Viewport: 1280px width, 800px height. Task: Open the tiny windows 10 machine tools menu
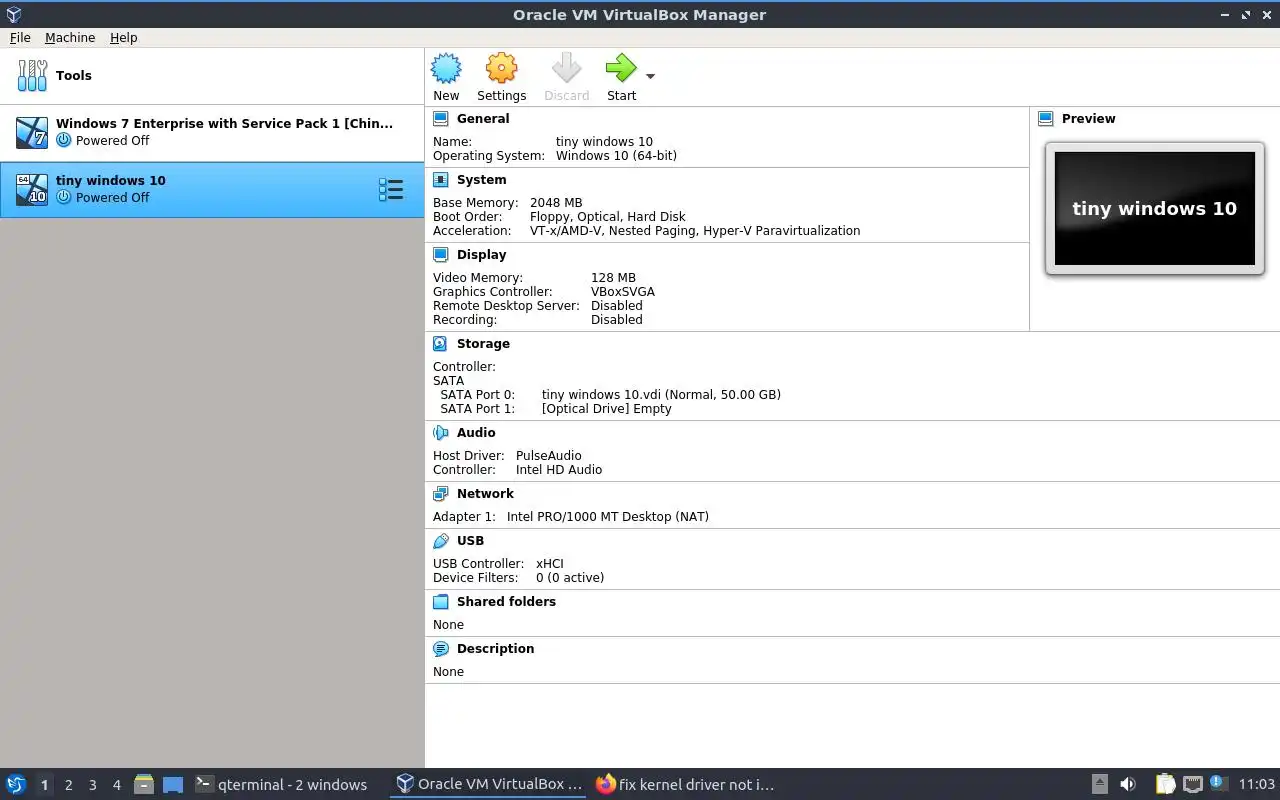[x=391, y=189]
